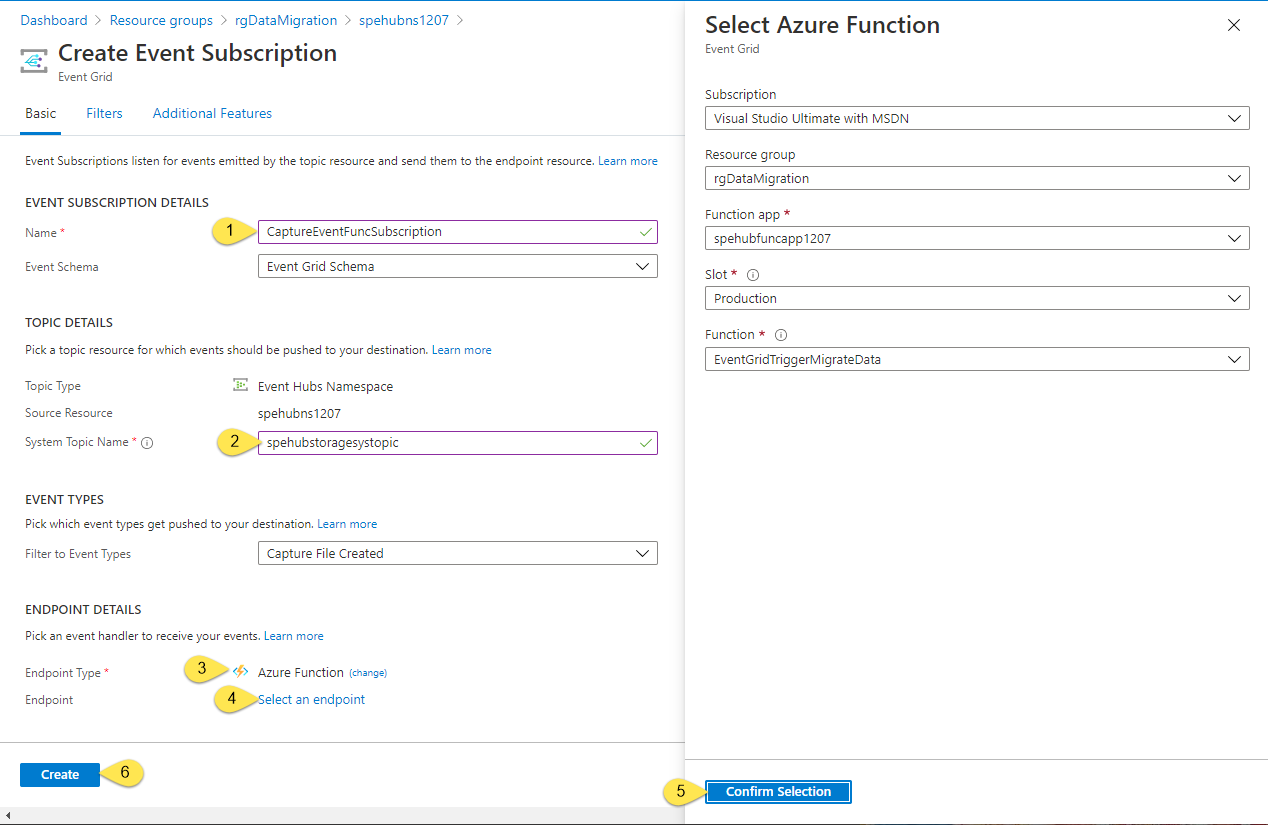Click the Create button

click(x=59, y=774)
